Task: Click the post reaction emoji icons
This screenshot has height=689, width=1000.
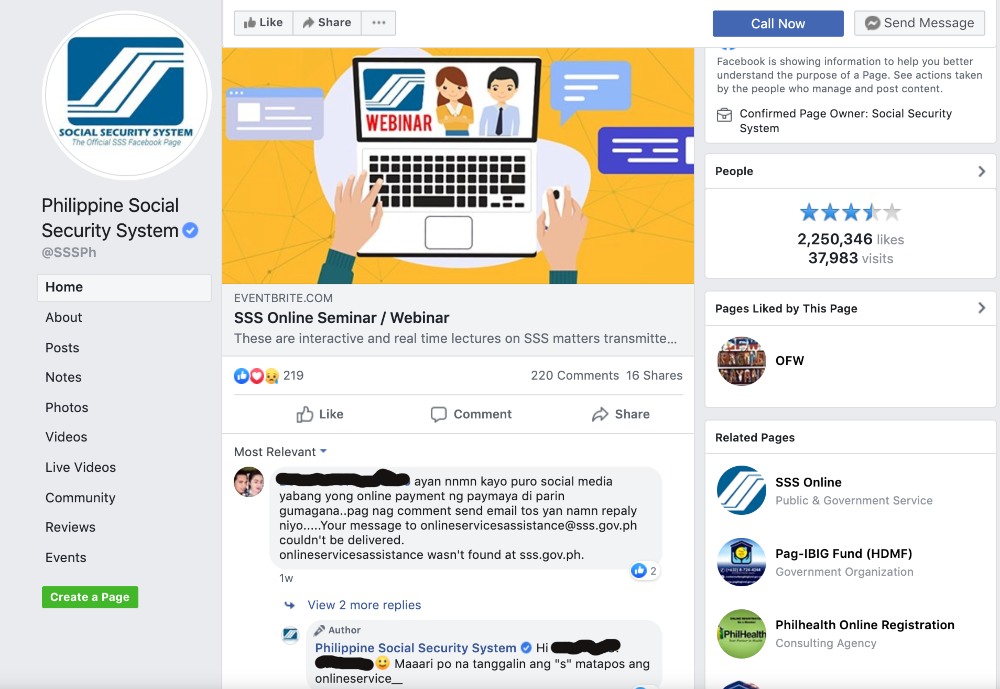Action: click(x=256, y=376)
